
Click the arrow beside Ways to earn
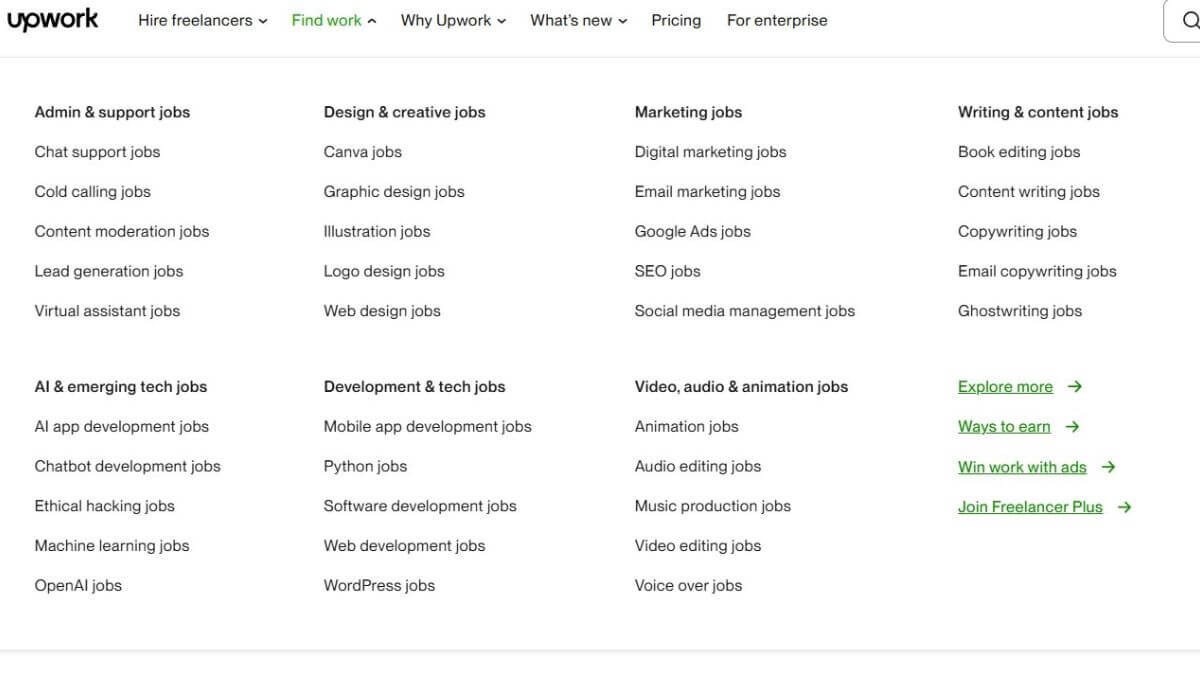tap(1072, 427)
